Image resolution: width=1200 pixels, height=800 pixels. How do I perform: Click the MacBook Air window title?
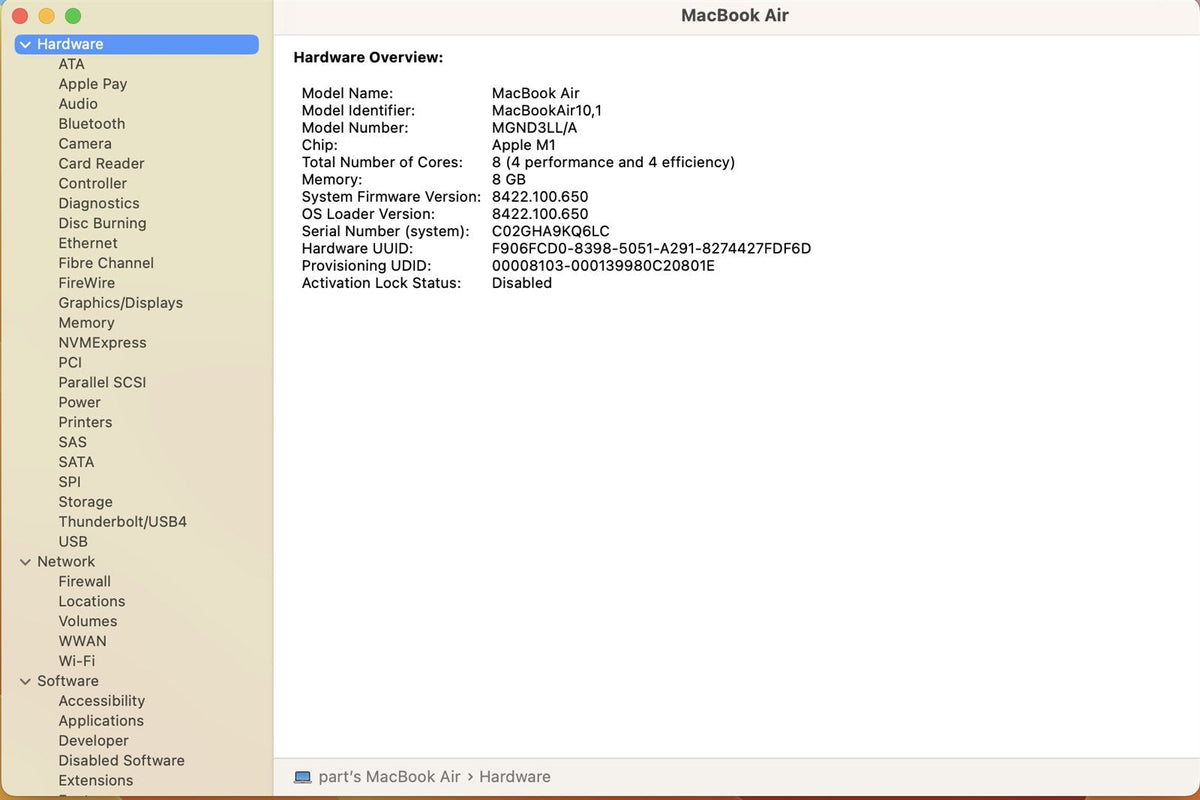(x=735, y=15)
